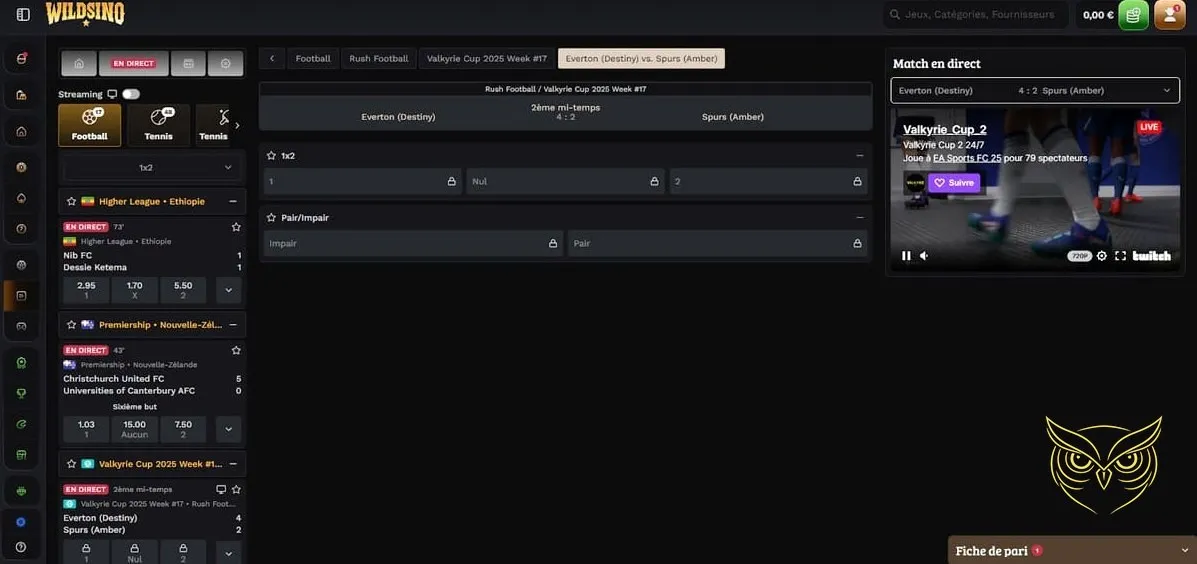Screen dimensions: 1197x564
Task: Open EA Sports FC 25 link
Action: (x=966, y=158)
